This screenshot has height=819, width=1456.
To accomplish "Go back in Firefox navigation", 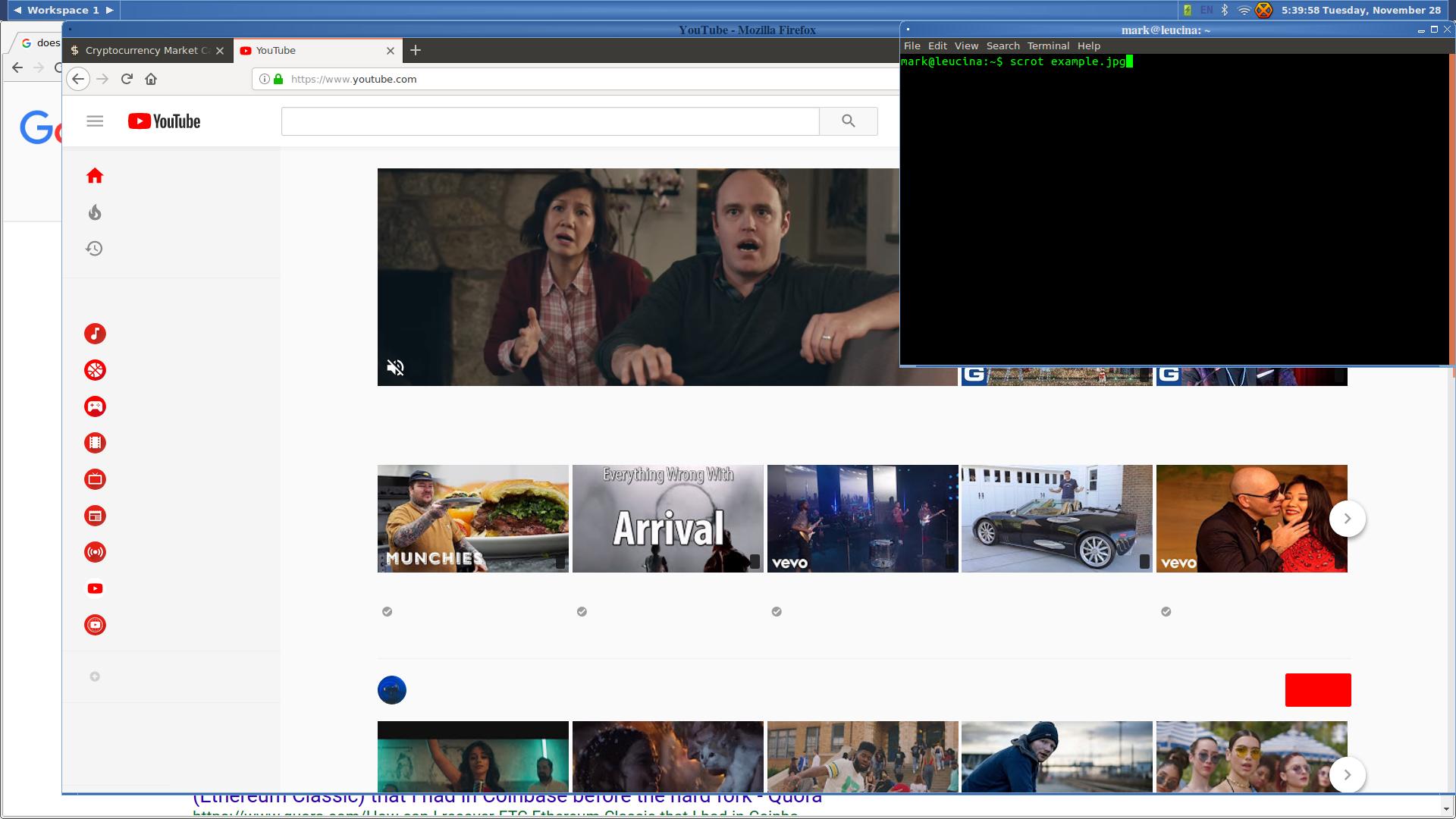I will pyautogui.click(x=78, y=79).
